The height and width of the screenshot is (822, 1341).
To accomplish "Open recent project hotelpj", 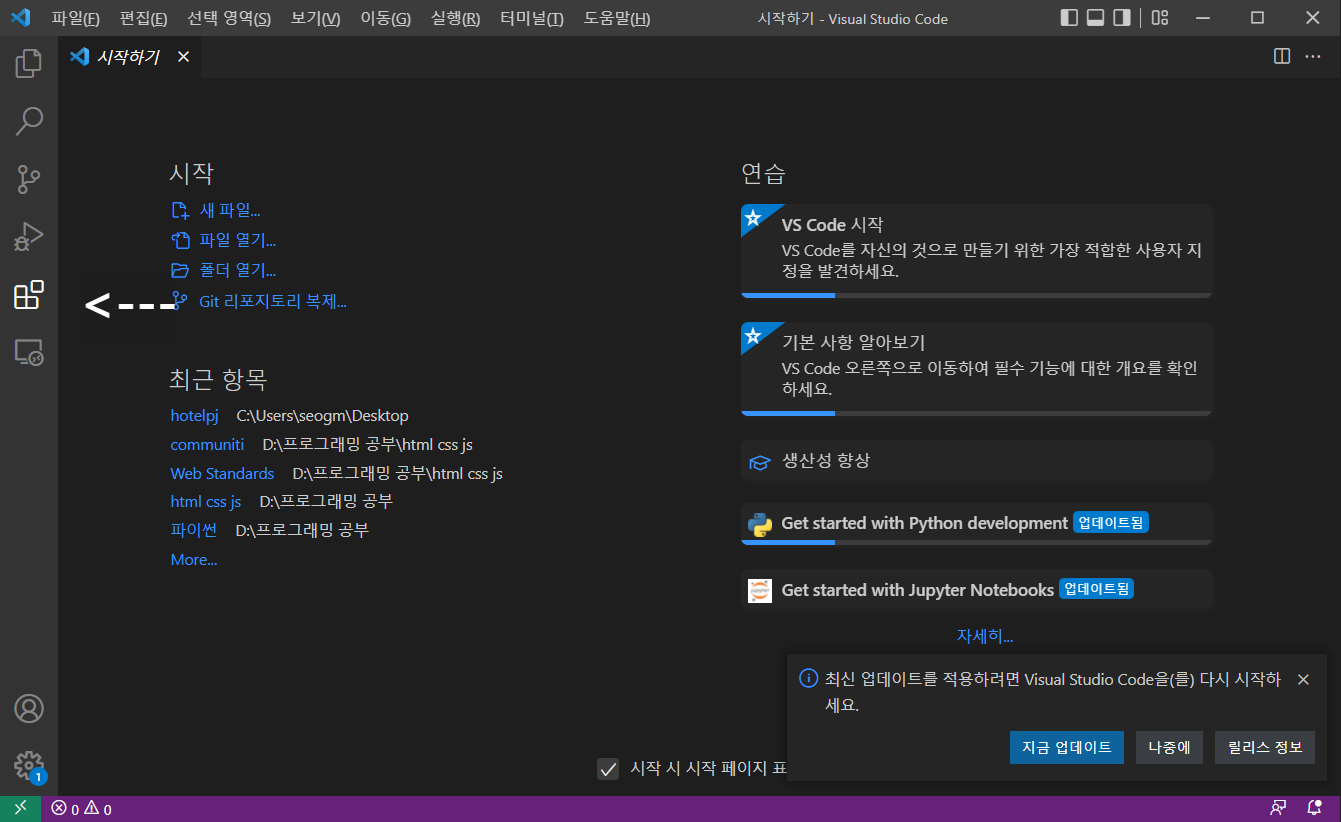I will 194,415.
